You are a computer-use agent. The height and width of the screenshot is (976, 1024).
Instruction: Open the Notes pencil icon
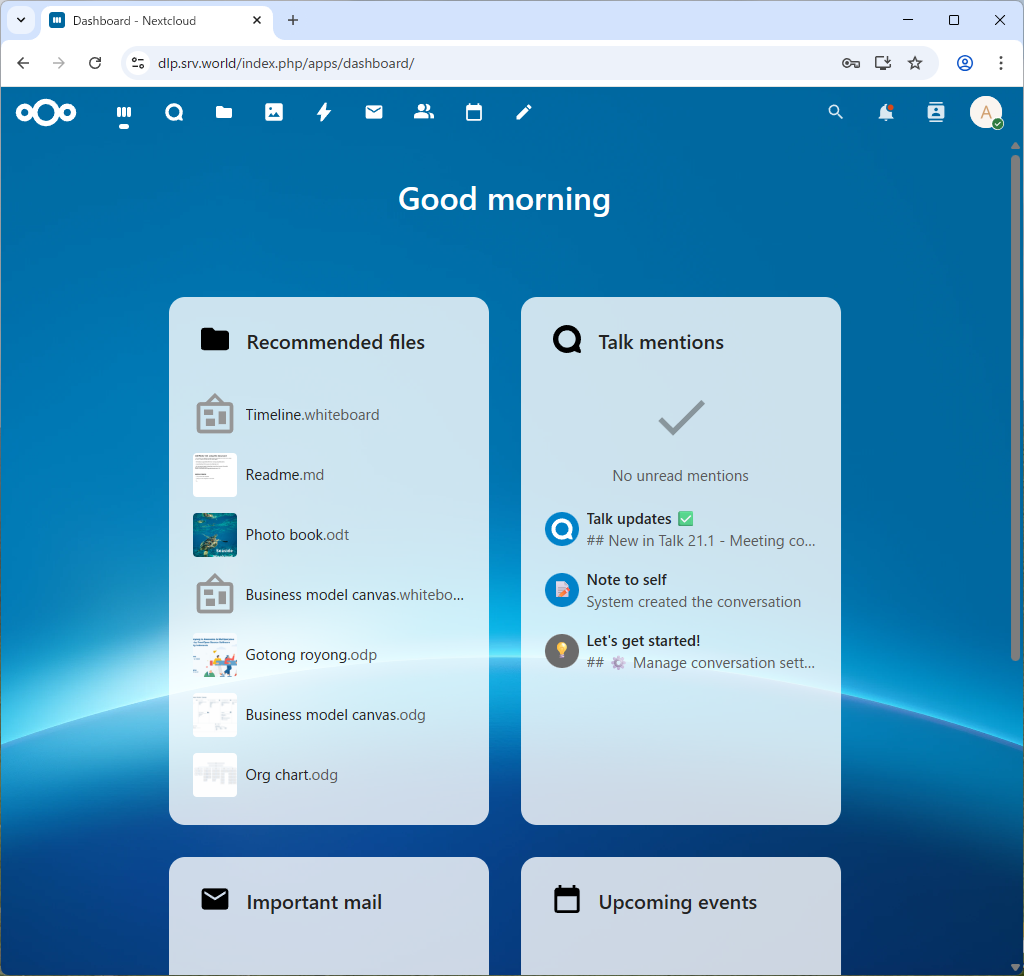[524, 113]
